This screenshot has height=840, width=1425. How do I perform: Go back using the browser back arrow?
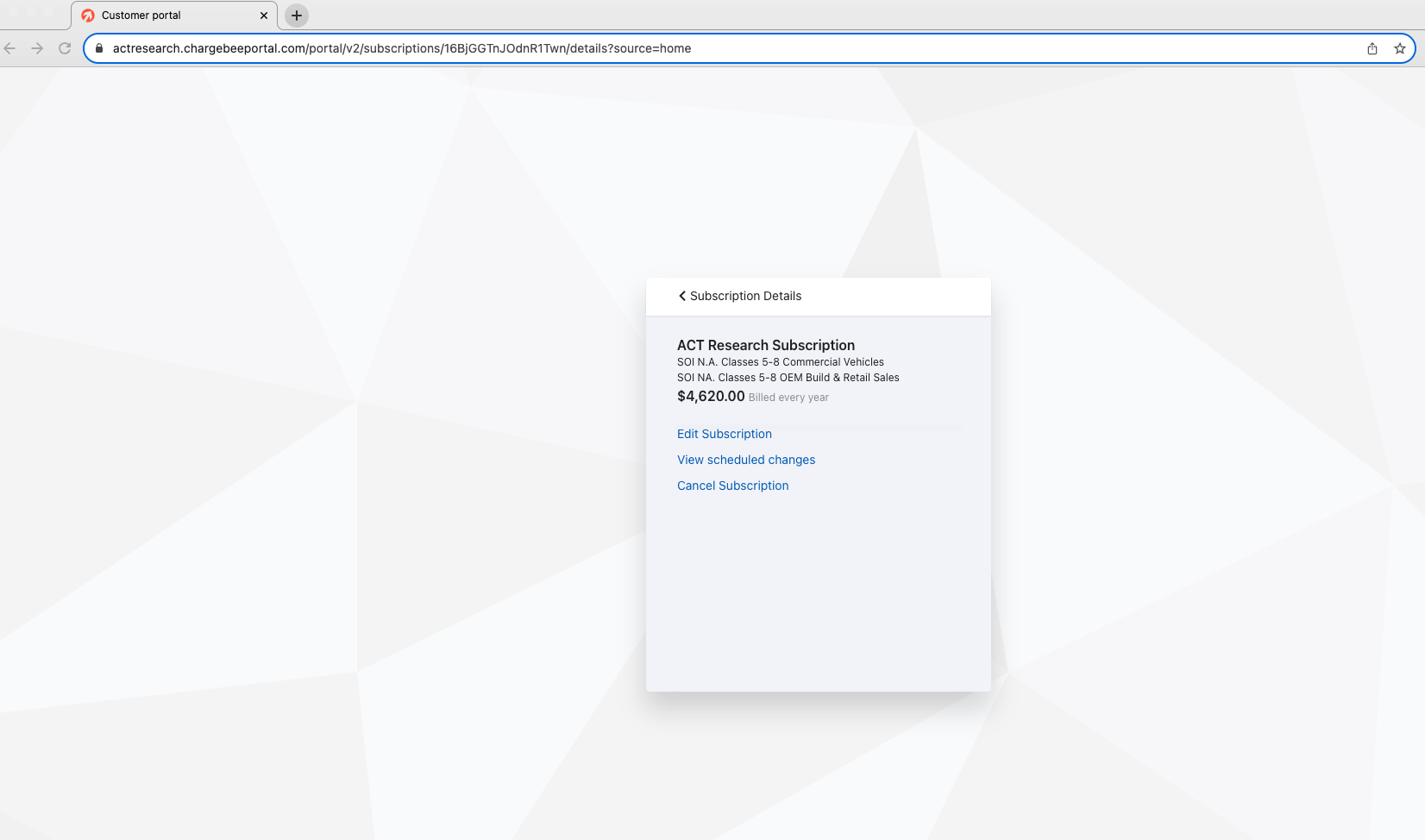[10, 48]
